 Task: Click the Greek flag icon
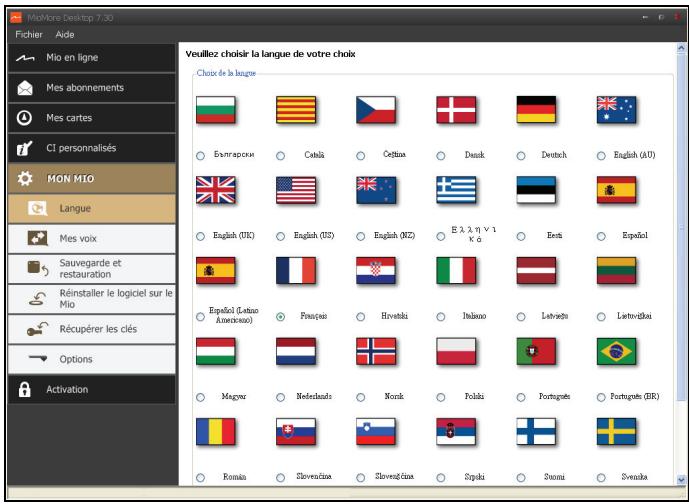tap(456, 190)
